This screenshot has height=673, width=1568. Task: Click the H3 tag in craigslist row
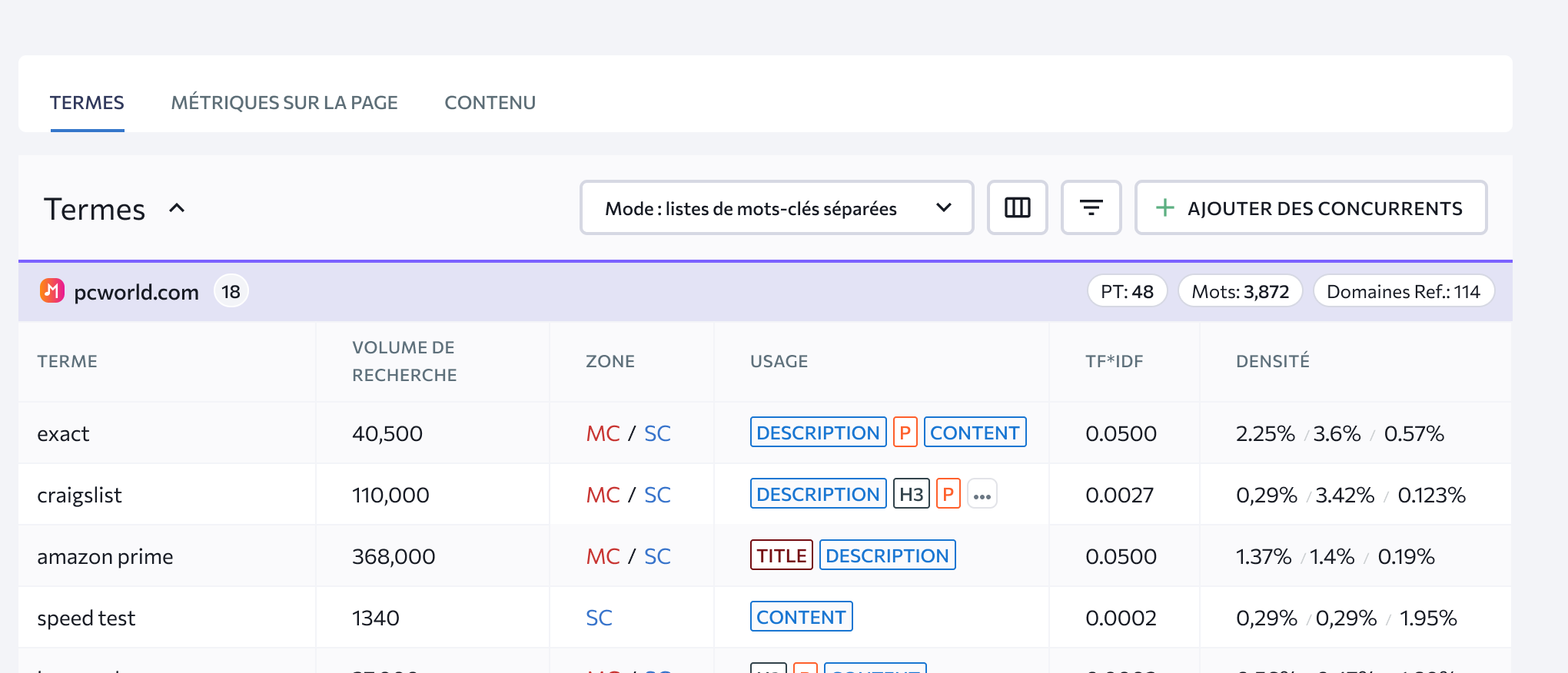tap(911, 494)
